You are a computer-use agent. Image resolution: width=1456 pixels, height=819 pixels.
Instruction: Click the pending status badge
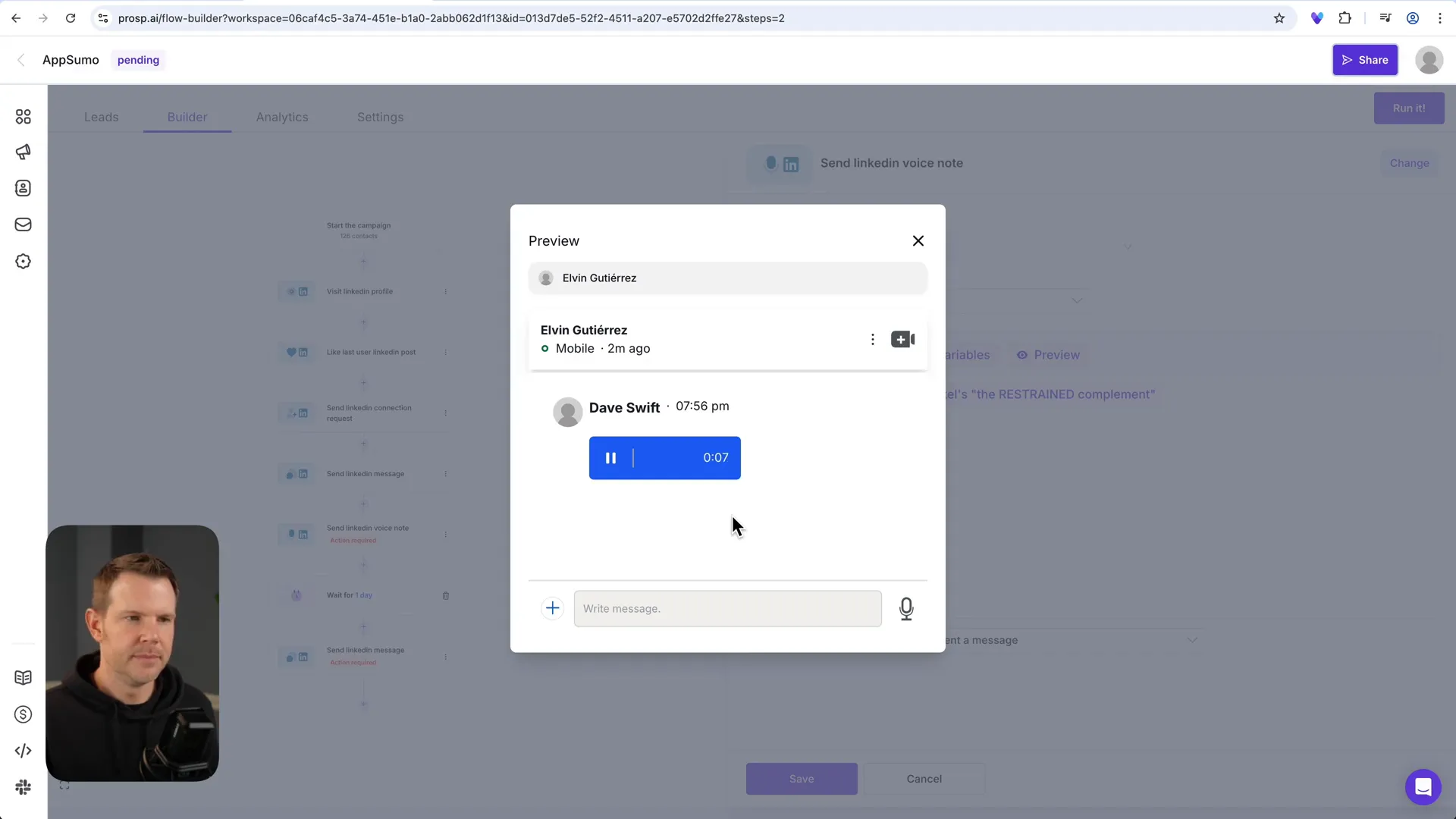pyautogui.click(x=138, y=60)
